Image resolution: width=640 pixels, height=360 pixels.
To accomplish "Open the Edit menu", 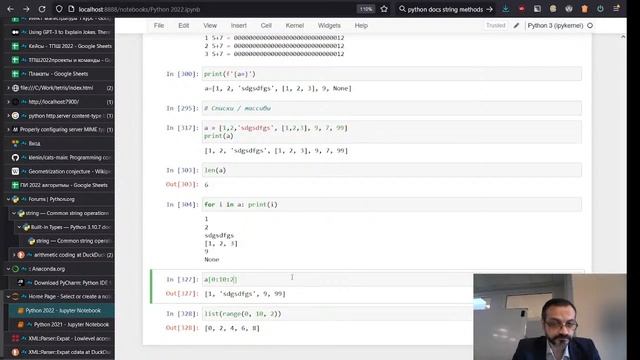I will coord(184,25).
